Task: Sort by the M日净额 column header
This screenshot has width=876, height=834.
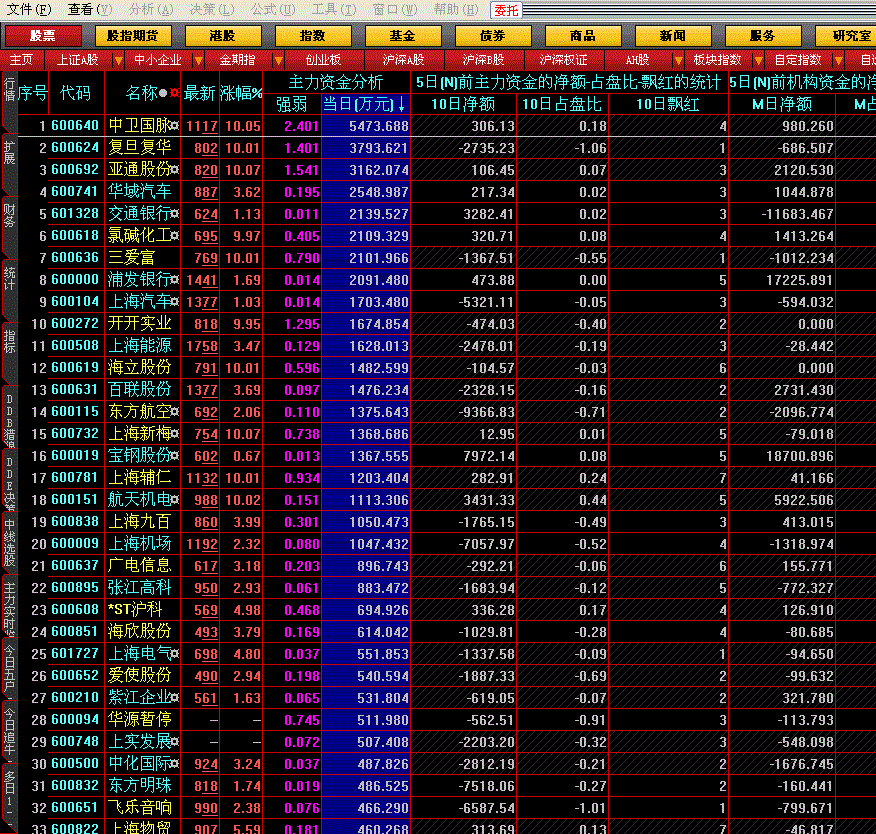Action: (782, 104)
